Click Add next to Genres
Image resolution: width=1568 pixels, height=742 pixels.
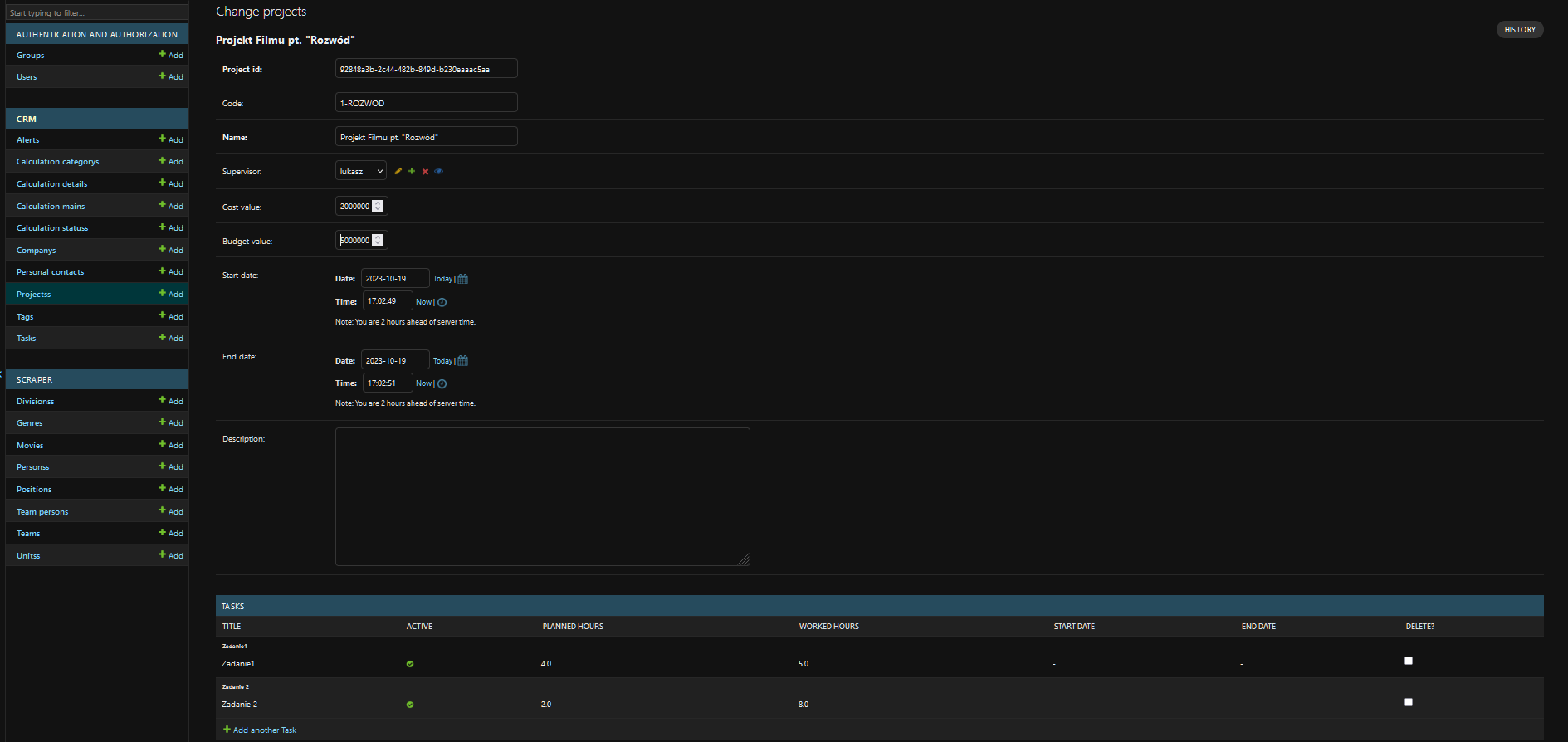(x=171, y=422)
